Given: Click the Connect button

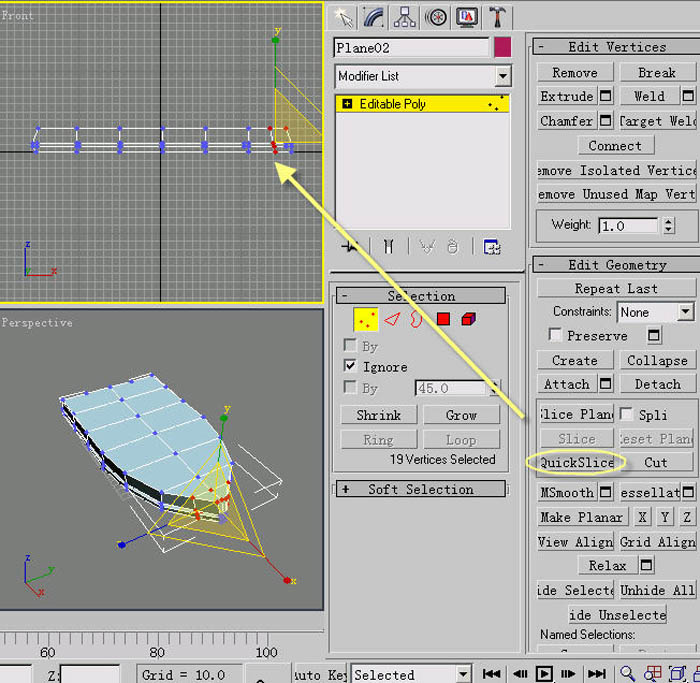Looking at the screenshot, I should (616, 146).
